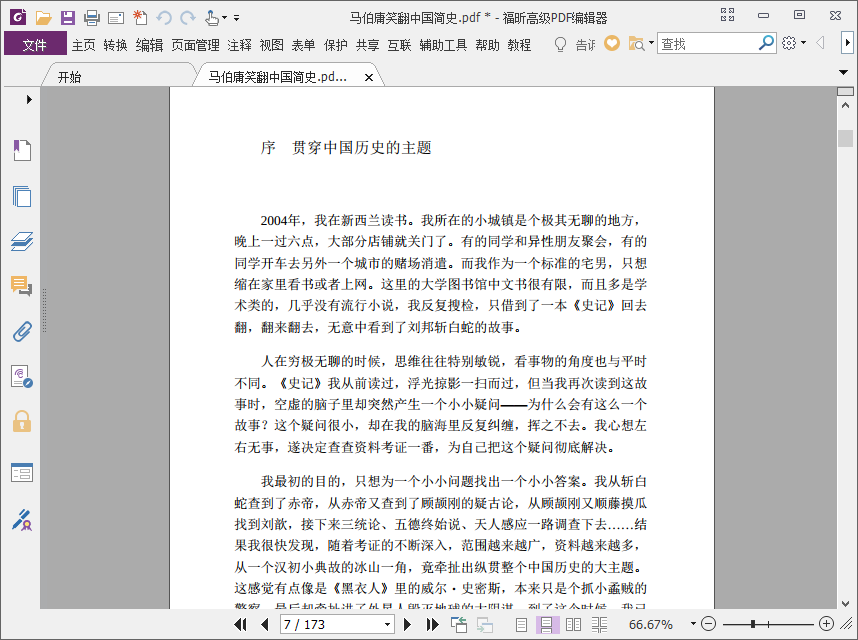The image size is (858, 640).
Task: Click the scrollbar down arrow
Action: [x=845, y=603]
